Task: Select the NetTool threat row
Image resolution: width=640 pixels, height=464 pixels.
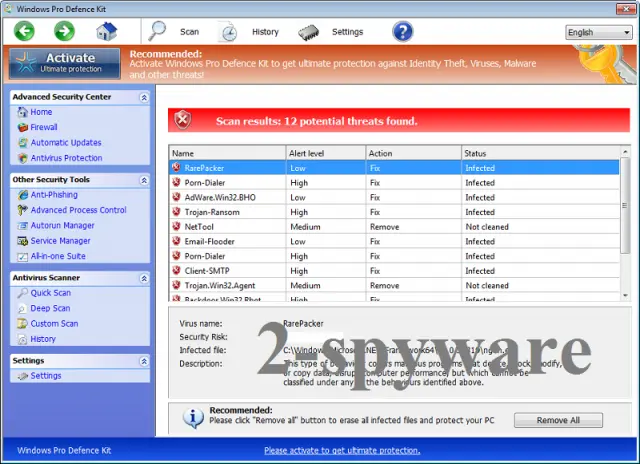Action: click(x=394, y=226)
